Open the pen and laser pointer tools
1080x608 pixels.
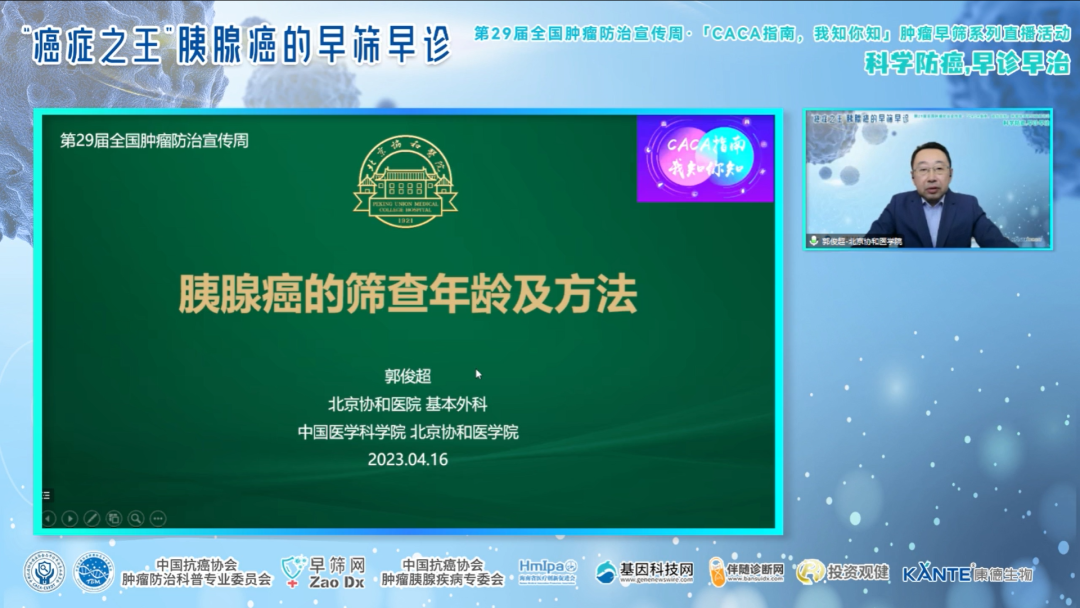[x=92, y=518]
